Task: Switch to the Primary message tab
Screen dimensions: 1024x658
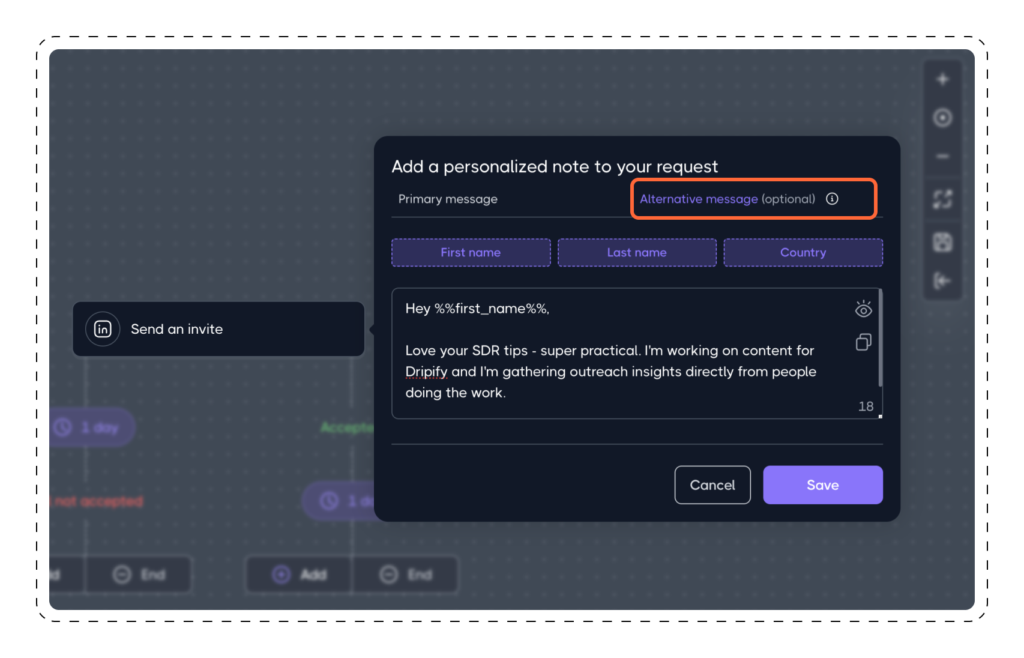Action: [447, 198]
